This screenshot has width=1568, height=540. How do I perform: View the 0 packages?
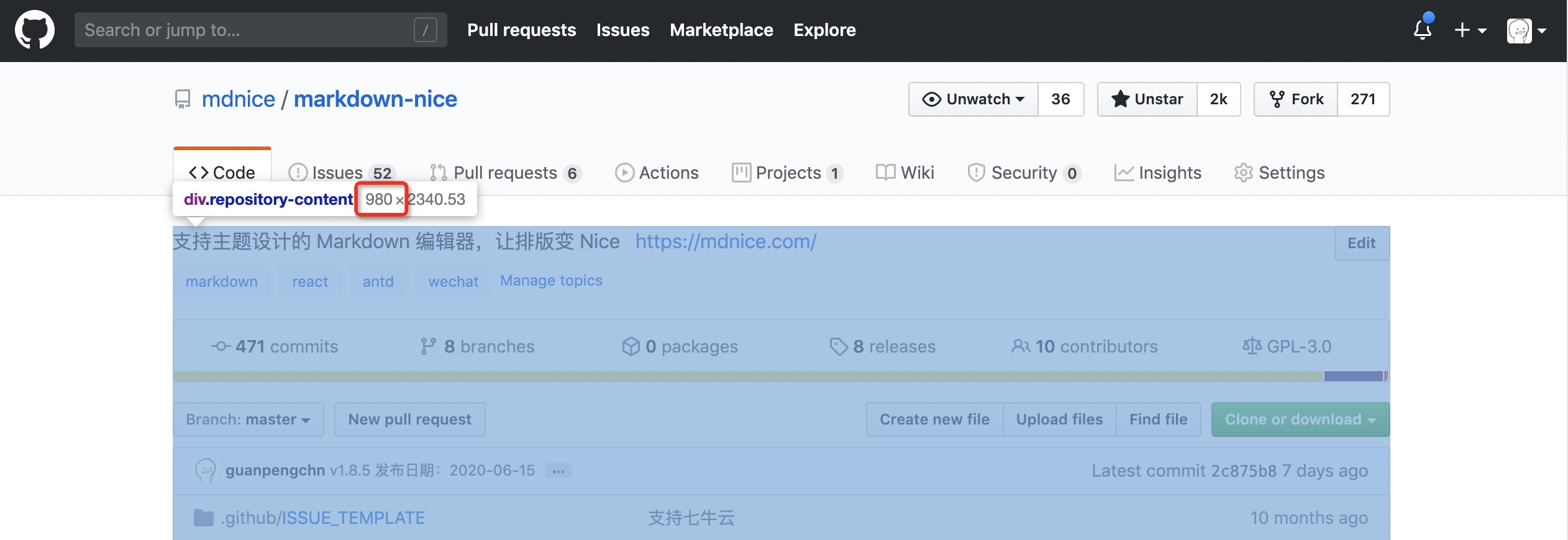point(680,346)
